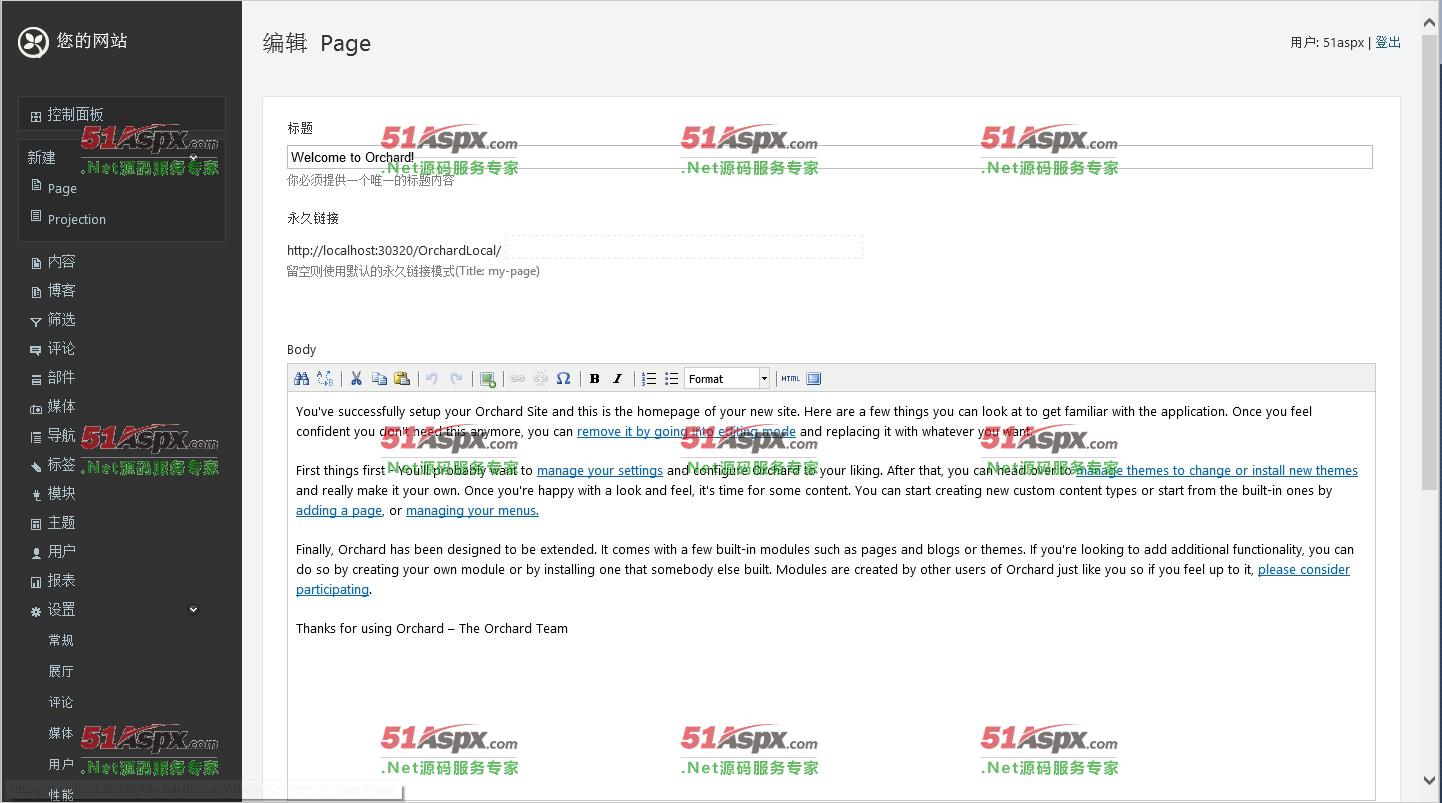The height and width of the screenshot is (803, 1442).
Task: Click the Insert Image icon
Action: tap(488, 379)
